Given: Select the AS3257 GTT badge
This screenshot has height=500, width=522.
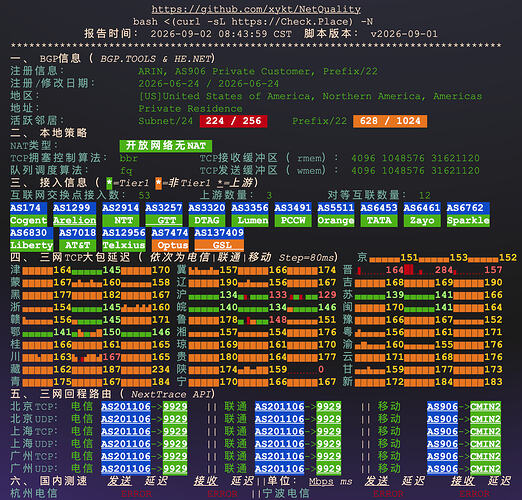Looking at the screenshot, I should click(x=164, y=214).
